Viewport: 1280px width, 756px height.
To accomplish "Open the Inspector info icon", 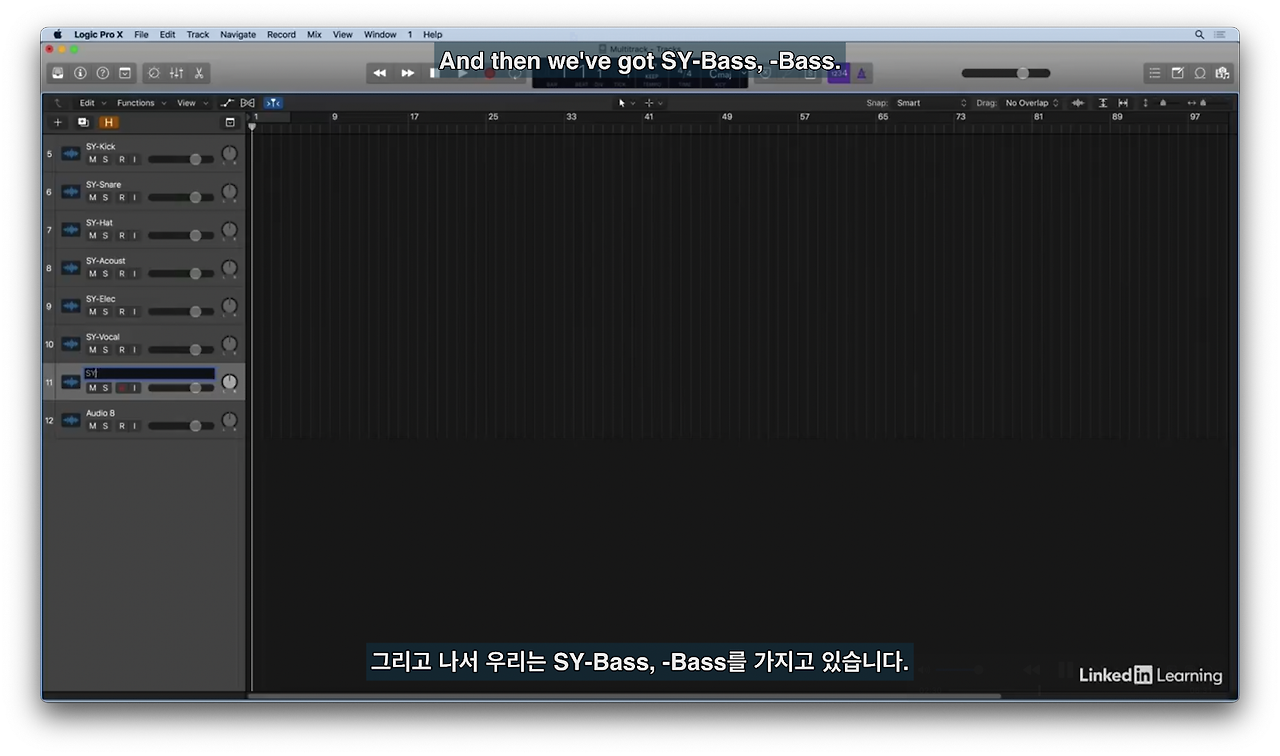I will click(x=80, y=73).
